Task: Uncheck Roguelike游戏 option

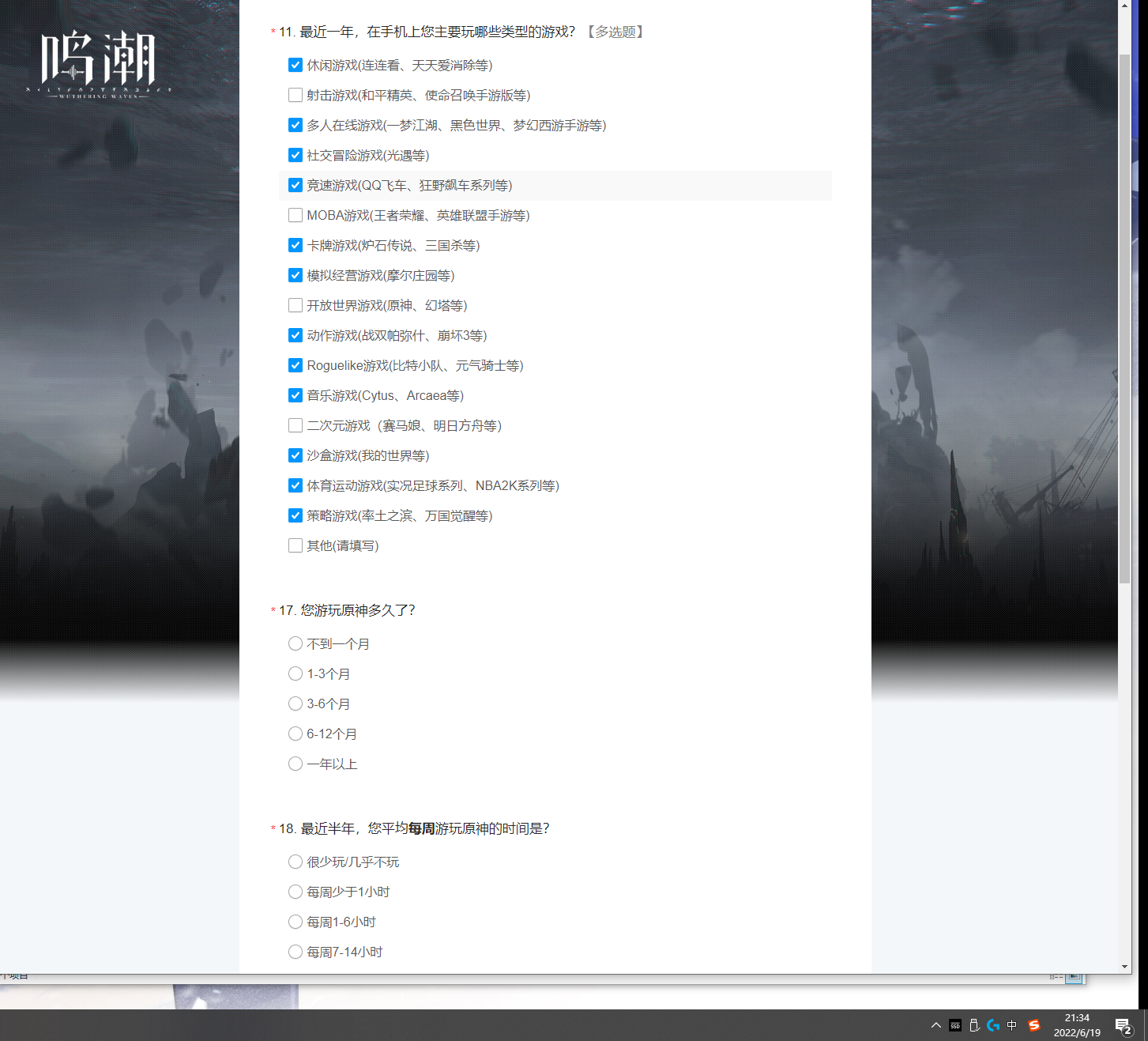Action: click(x=295, y=365)
